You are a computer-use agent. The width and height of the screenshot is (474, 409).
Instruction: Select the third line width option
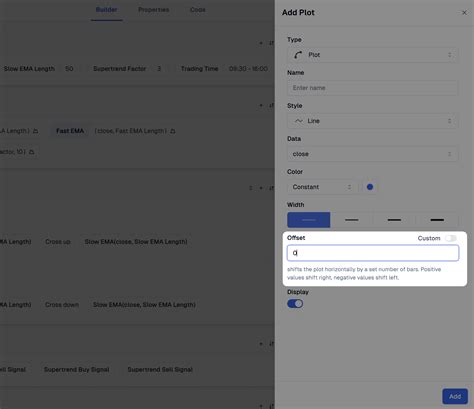coord(394,220)
